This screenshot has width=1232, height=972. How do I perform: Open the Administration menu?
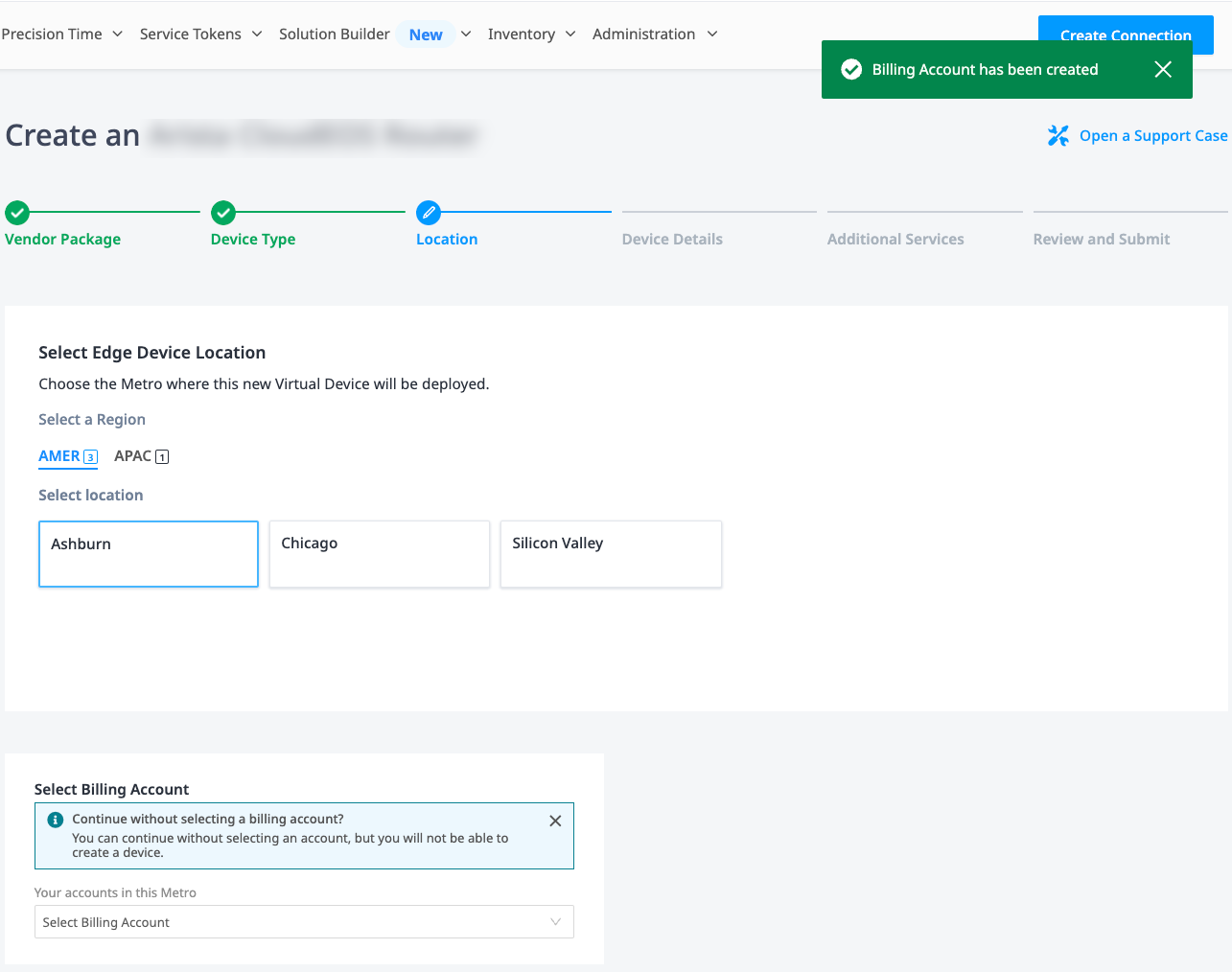click(x=644, y=34)
